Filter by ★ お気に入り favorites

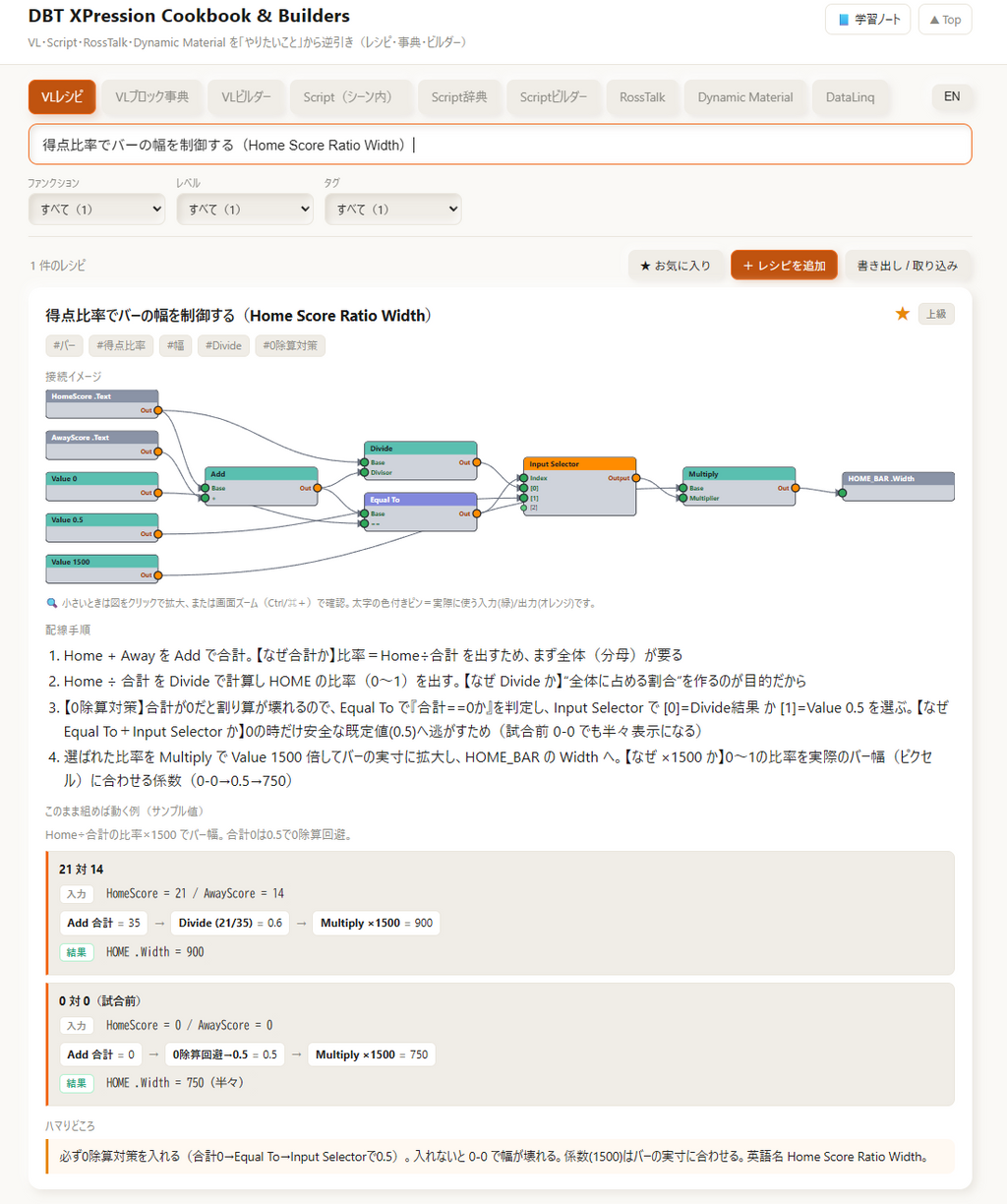[x=676, y=266]
